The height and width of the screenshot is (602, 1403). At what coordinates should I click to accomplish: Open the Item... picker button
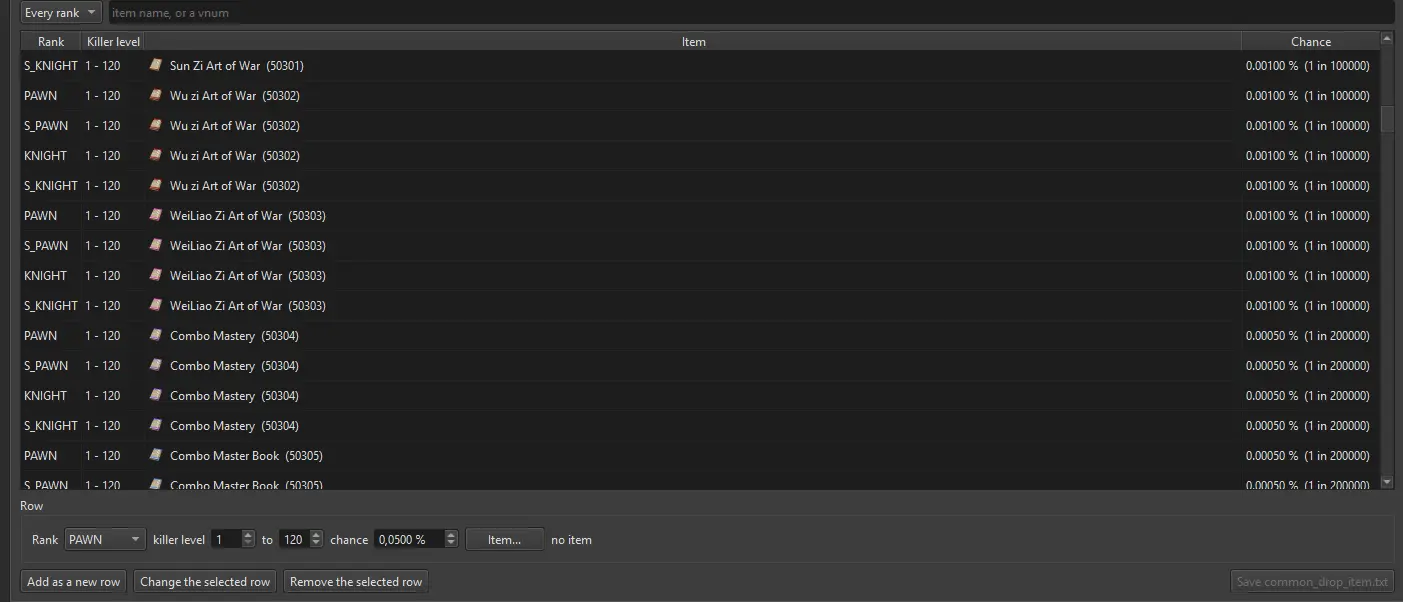[x=505, y=539]
